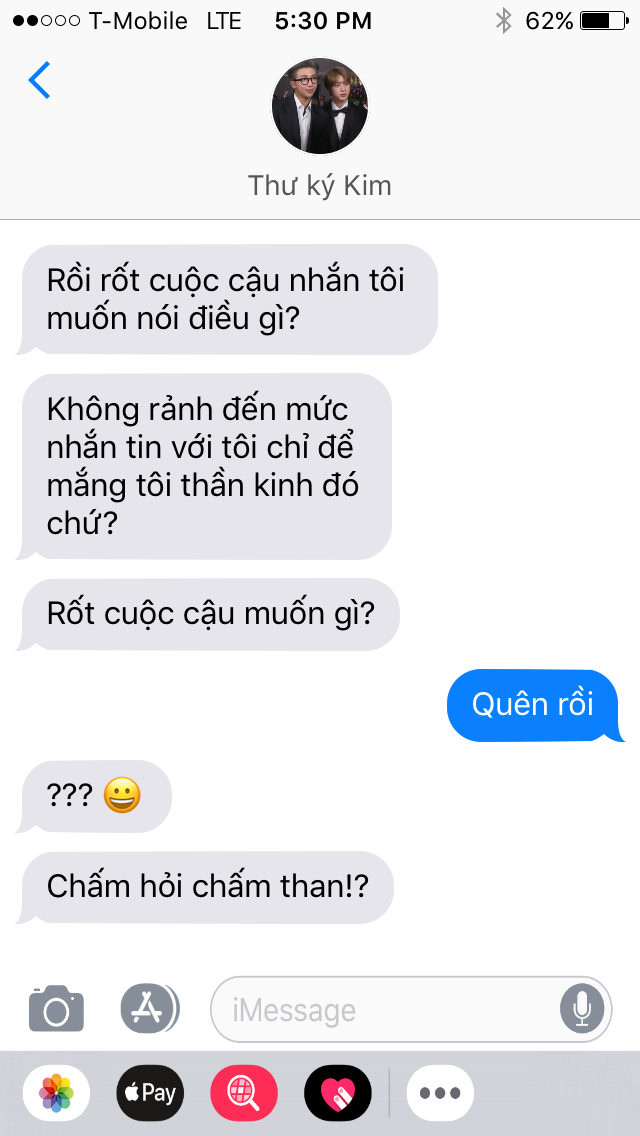Screen dimensions: 640x1136
Task: Open the camera icon
Action: pos(57,1008)
